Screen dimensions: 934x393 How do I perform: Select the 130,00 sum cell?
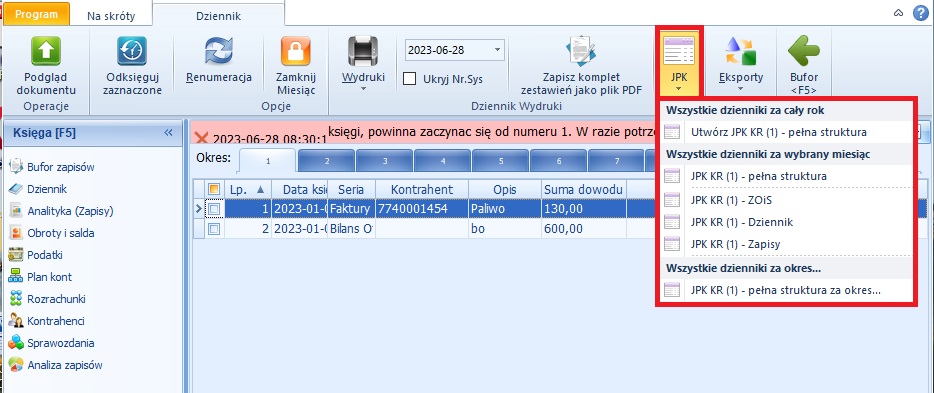click(583, 209)
